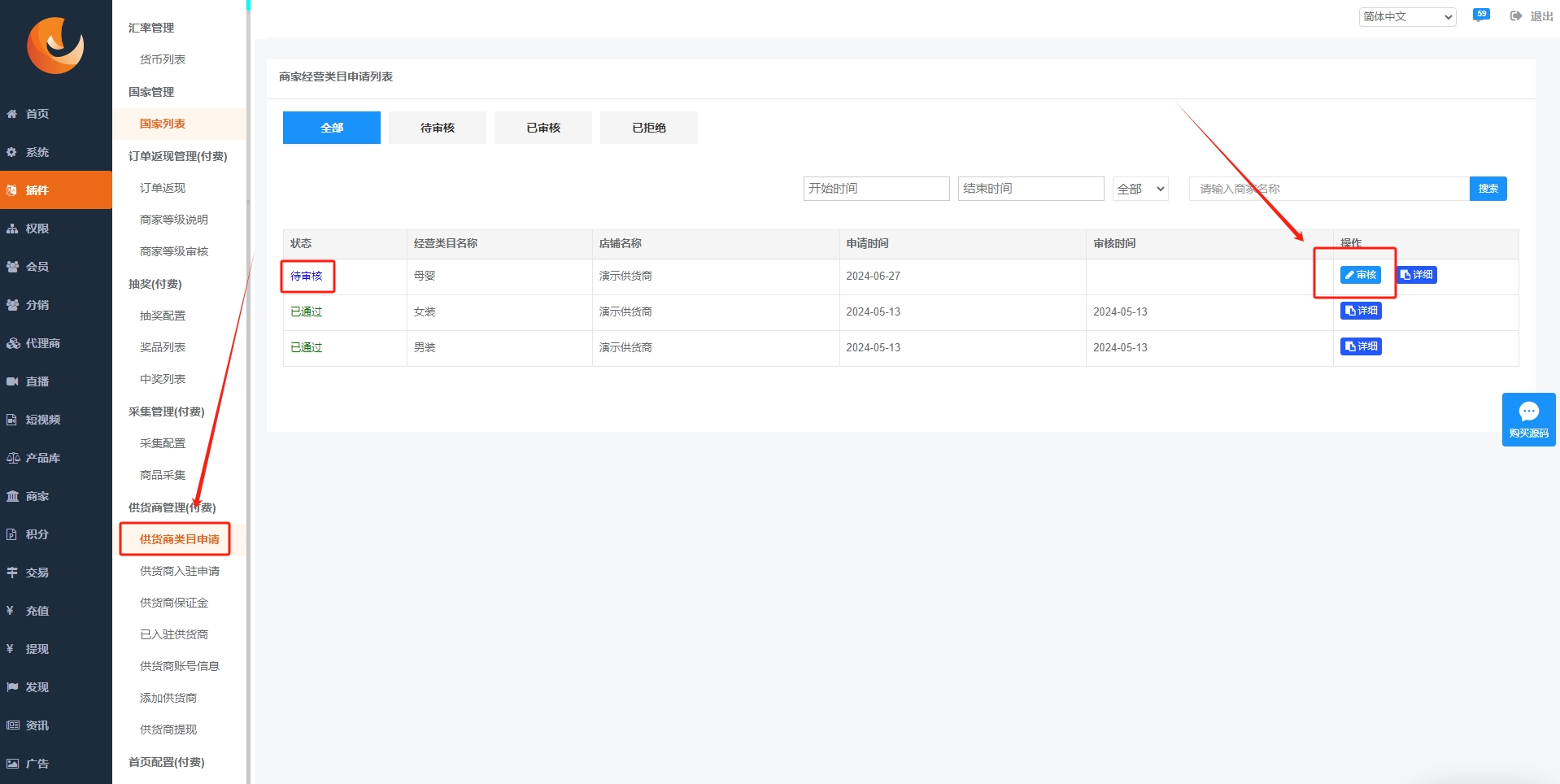Open the 代理商 agents sidebar item
The height and width of the screenshot is (784, 1560).
56,343
